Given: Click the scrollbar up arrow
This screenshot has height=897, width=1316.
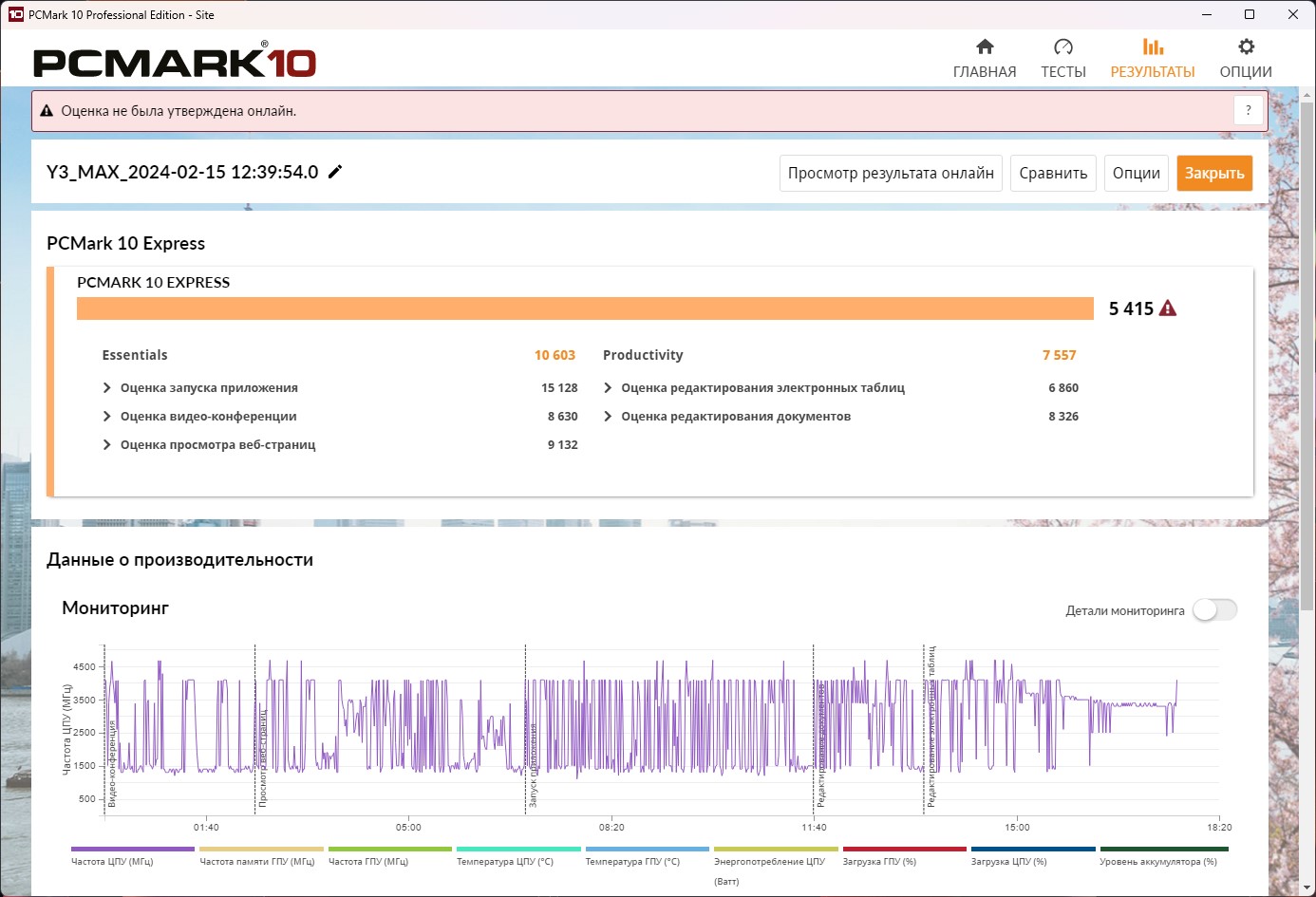Looking at the screenshot, I should 1307,93.
